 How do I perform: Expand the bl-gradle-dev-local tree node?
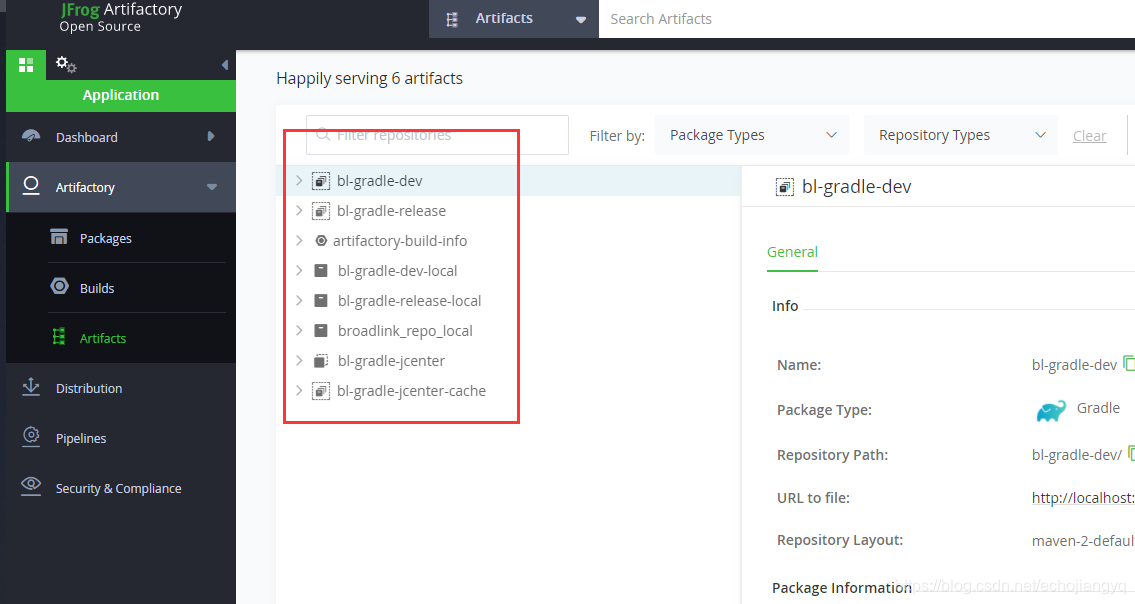click(x=299, y=271)
